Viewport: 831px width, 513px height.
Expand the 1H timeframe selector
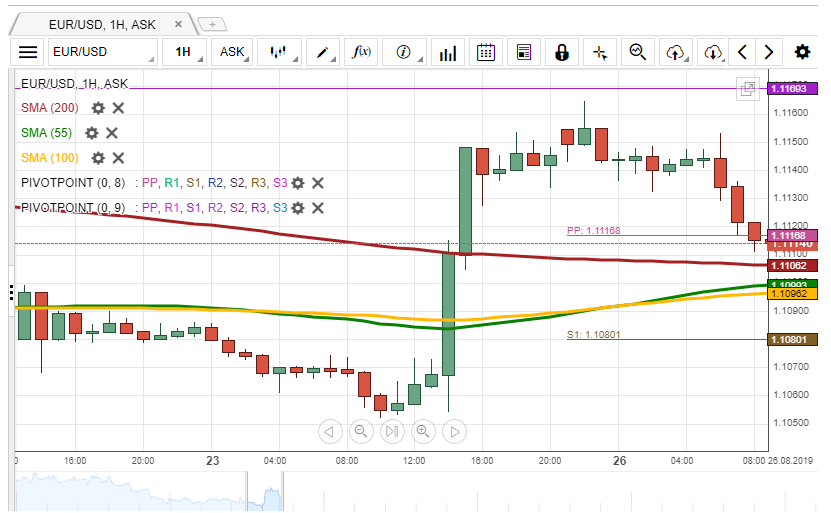pyautogui.click(x=185, y=52)
